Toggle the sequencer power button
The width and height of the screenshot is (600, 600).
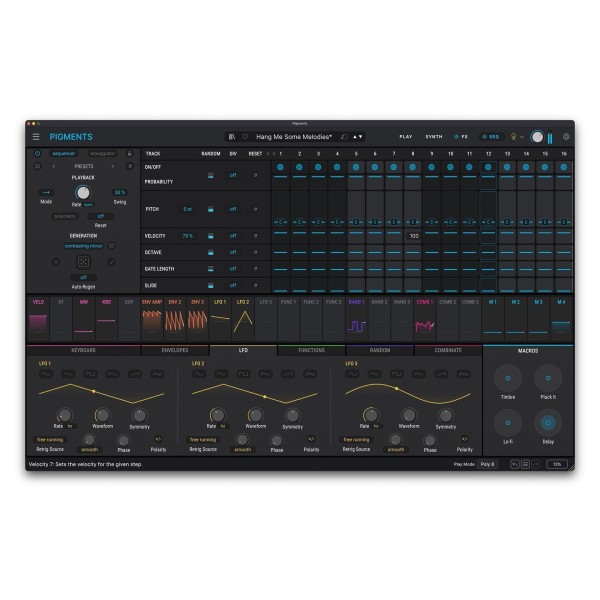click(x=37, y=153)
